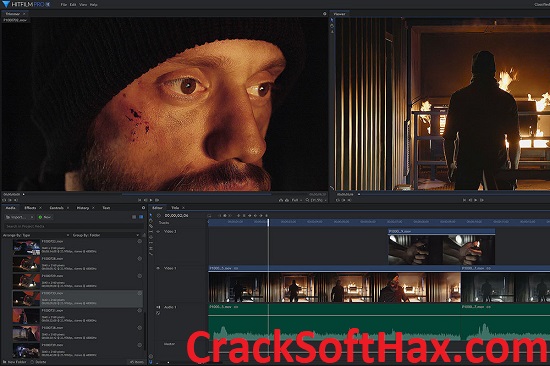Open the File menu

[x=63, y=5]
